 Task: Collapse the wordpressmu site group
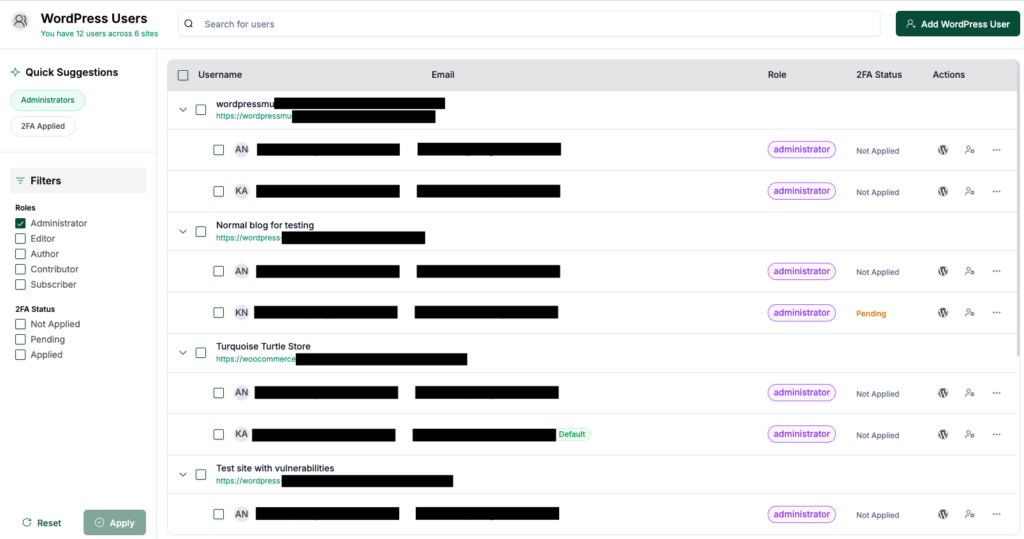(x=183, y=110)
